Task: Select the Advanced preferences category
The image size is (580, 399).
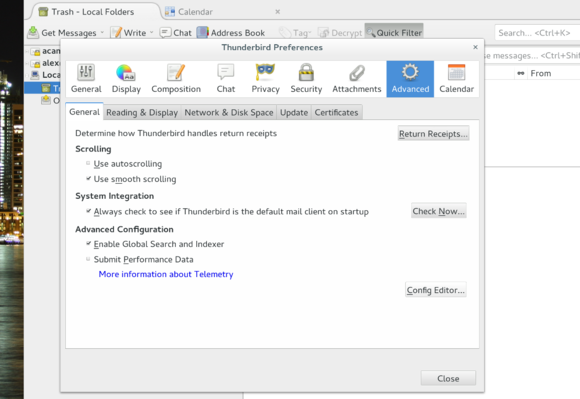Action: (410, 79)
